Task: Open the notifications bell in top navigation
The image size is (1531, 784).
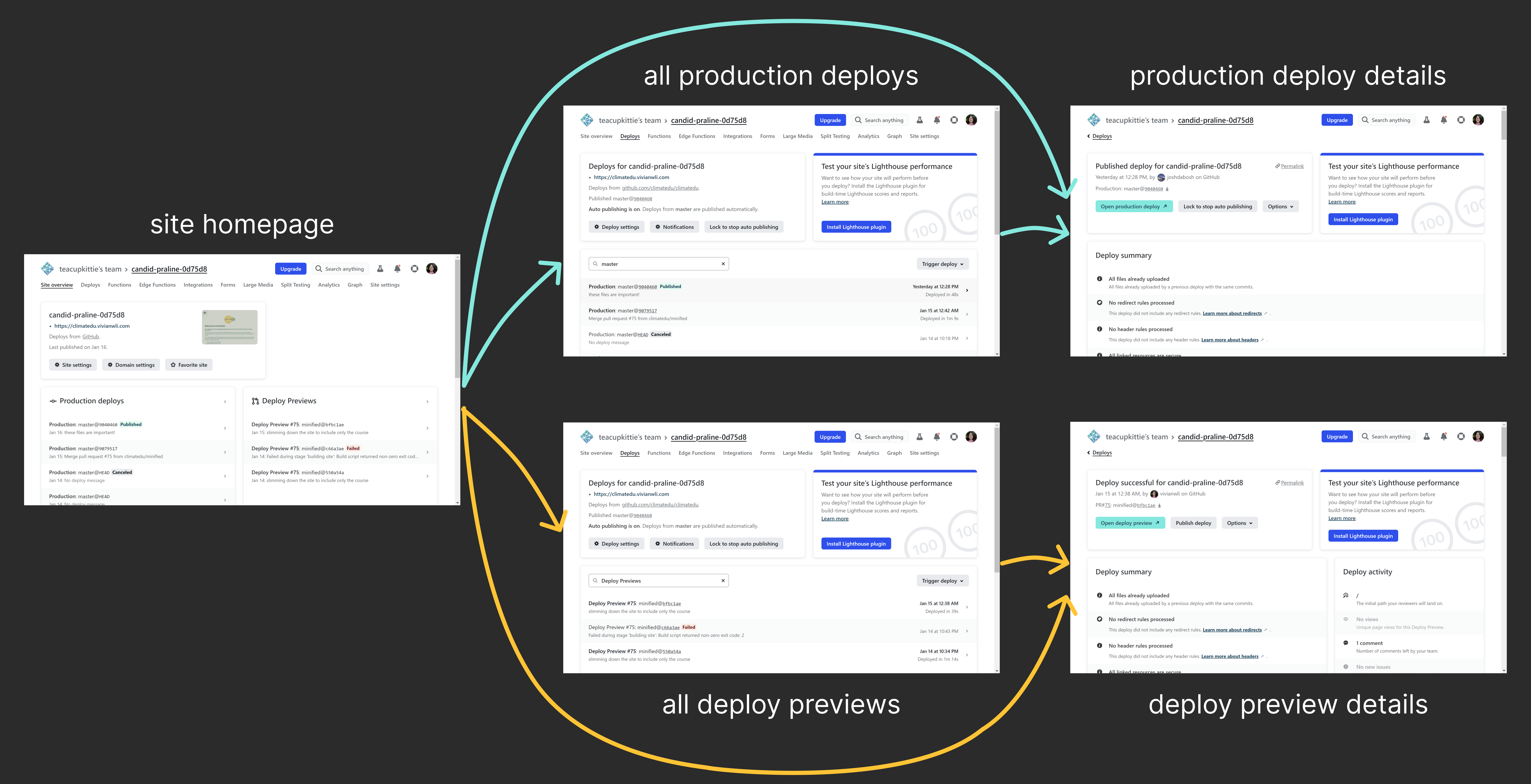Action: (937, 120)
